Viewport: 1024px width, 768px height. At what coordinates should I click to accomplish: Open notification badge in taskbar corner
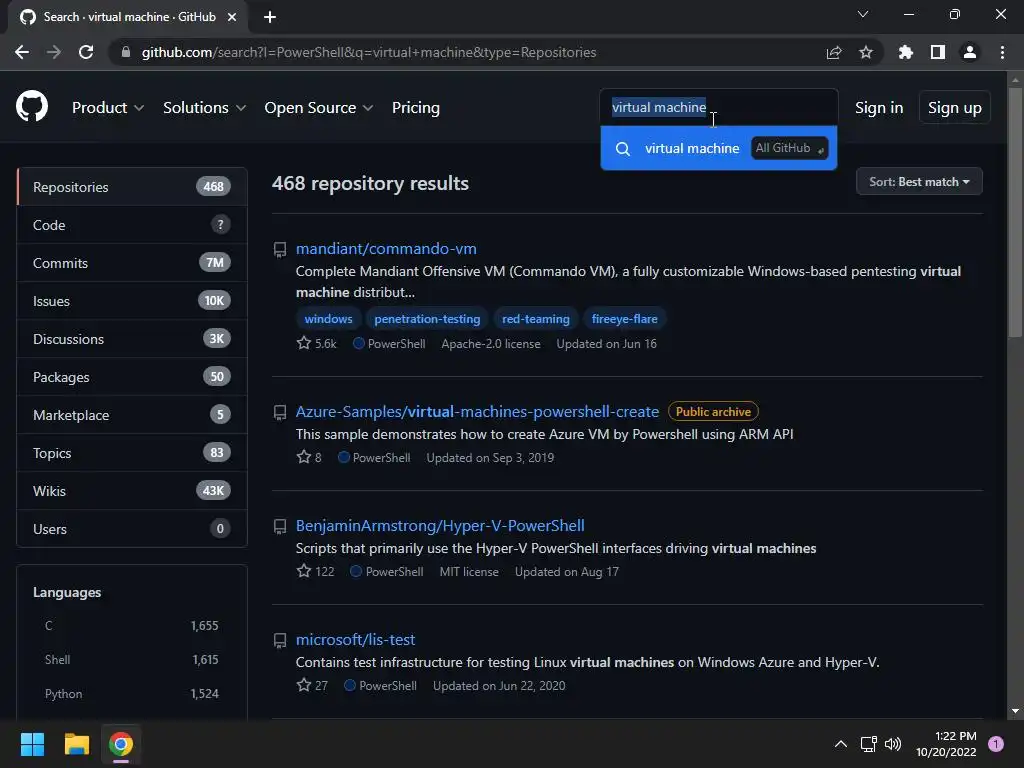[996, 744]
